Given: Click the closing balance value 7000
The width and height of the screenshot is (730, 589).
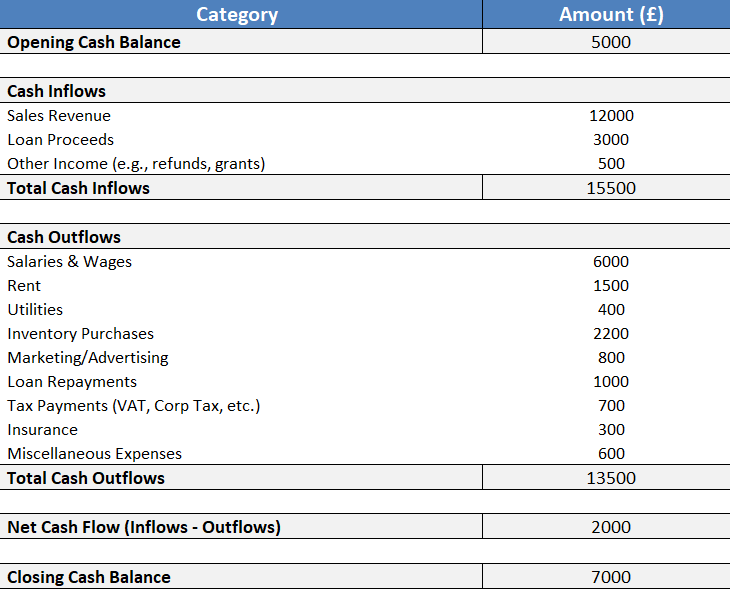Looking at the screenshot, I should pyautogui.click(x=611, y=577).
